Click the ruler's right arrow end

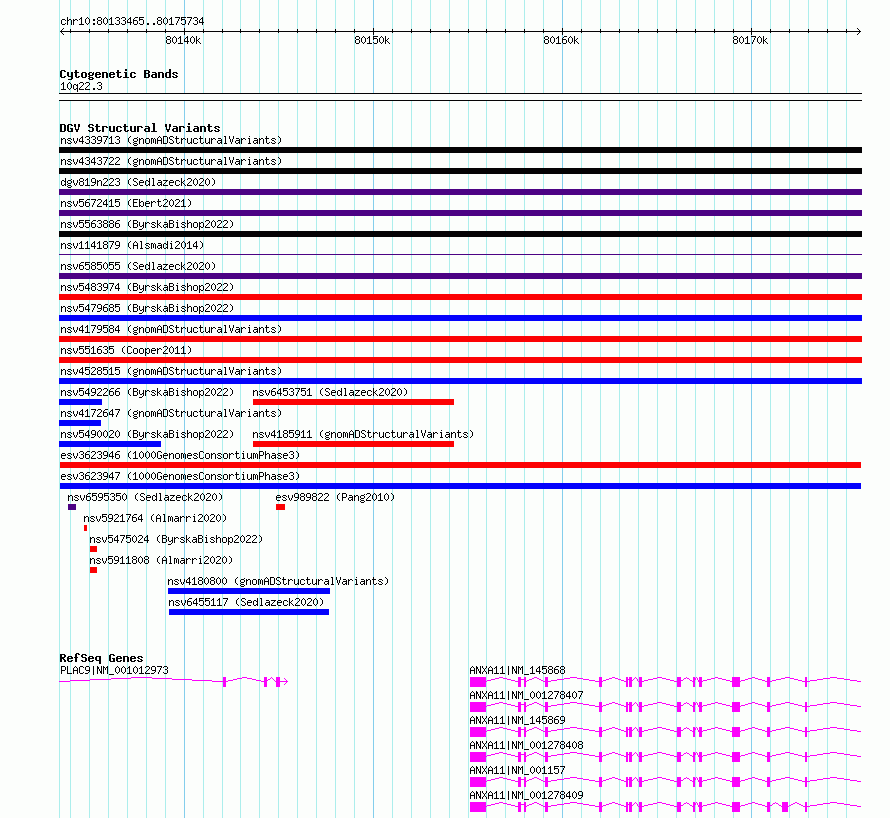pos(859,31)
